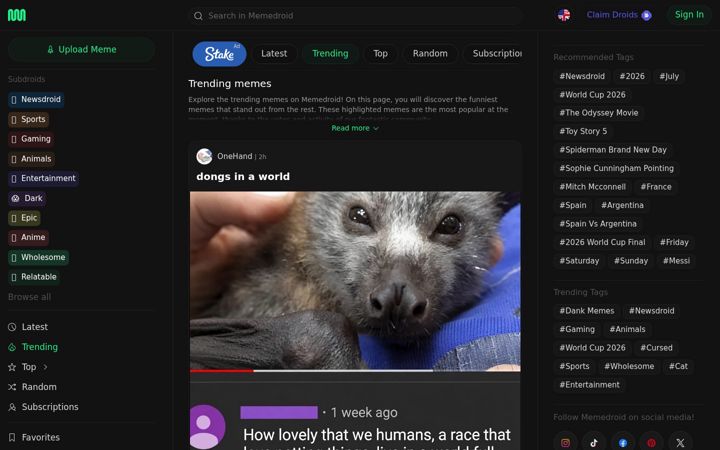Click the Memedroid logo icon
720x450 pixels.
click(x=17, y=15)
